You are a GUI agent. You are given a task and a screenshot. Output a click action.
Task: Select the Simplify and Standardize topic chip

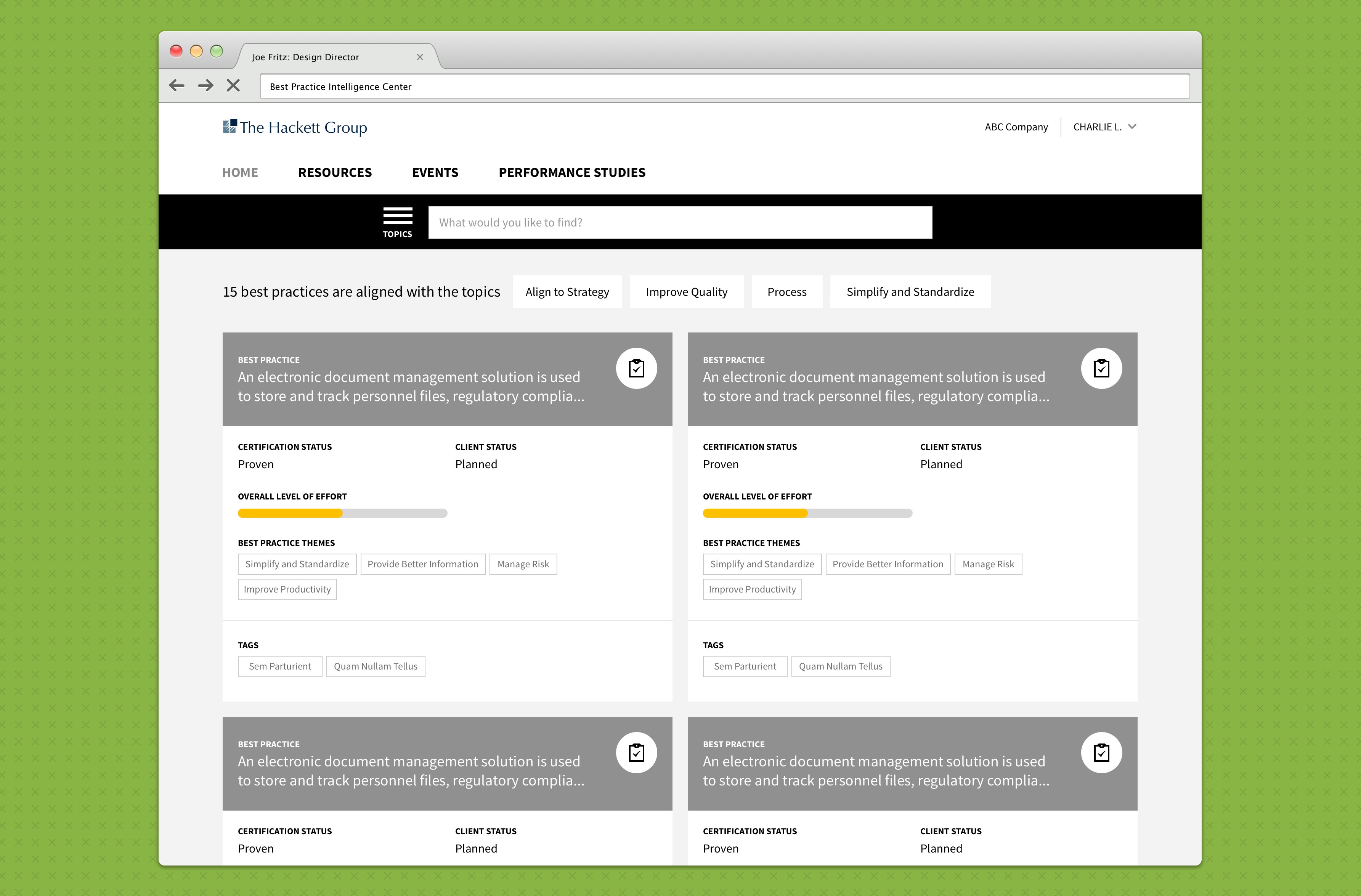pos(910,292)
